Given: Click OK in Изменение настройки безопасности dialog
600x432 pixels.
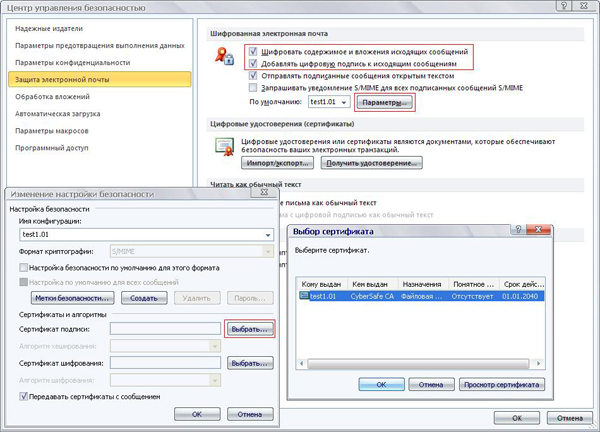Looking at the screenshot, I should point(197,414).
